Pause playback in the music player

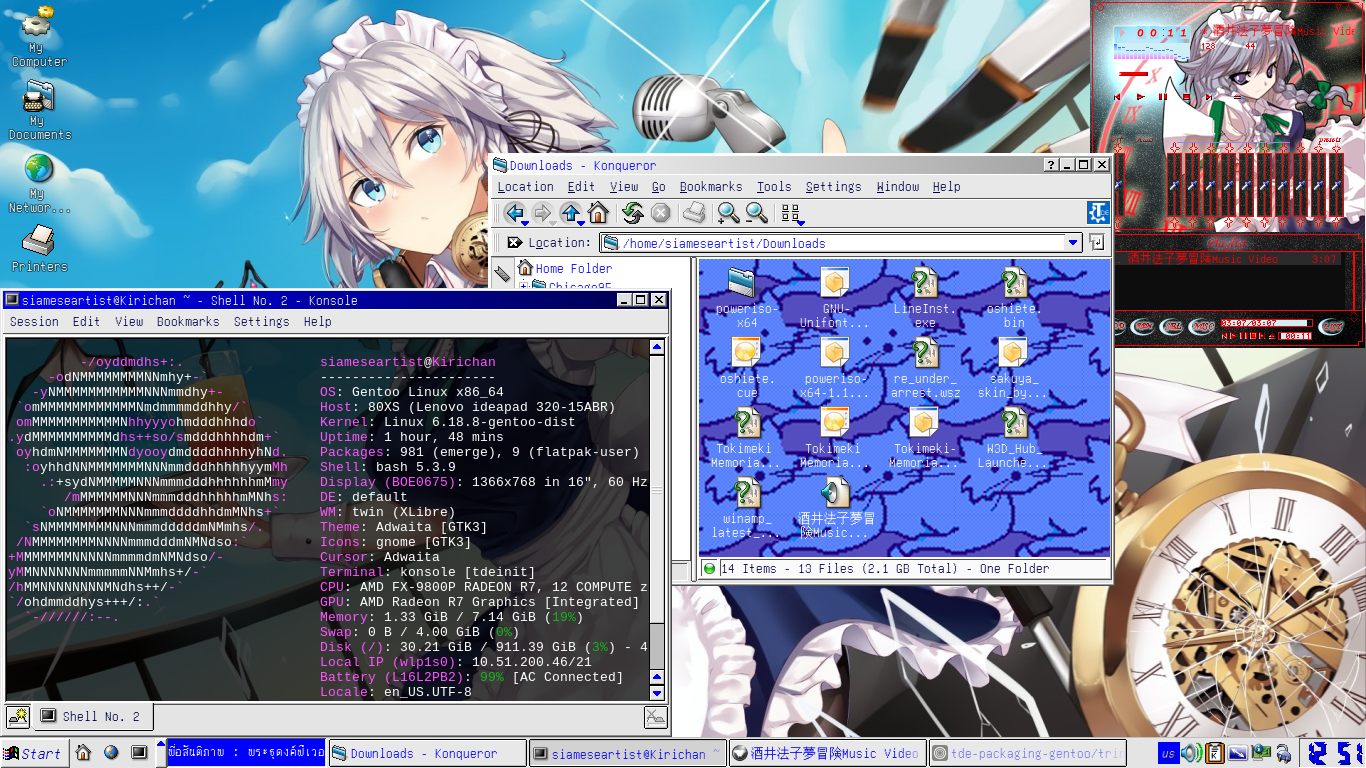[x=1162, y=97]
